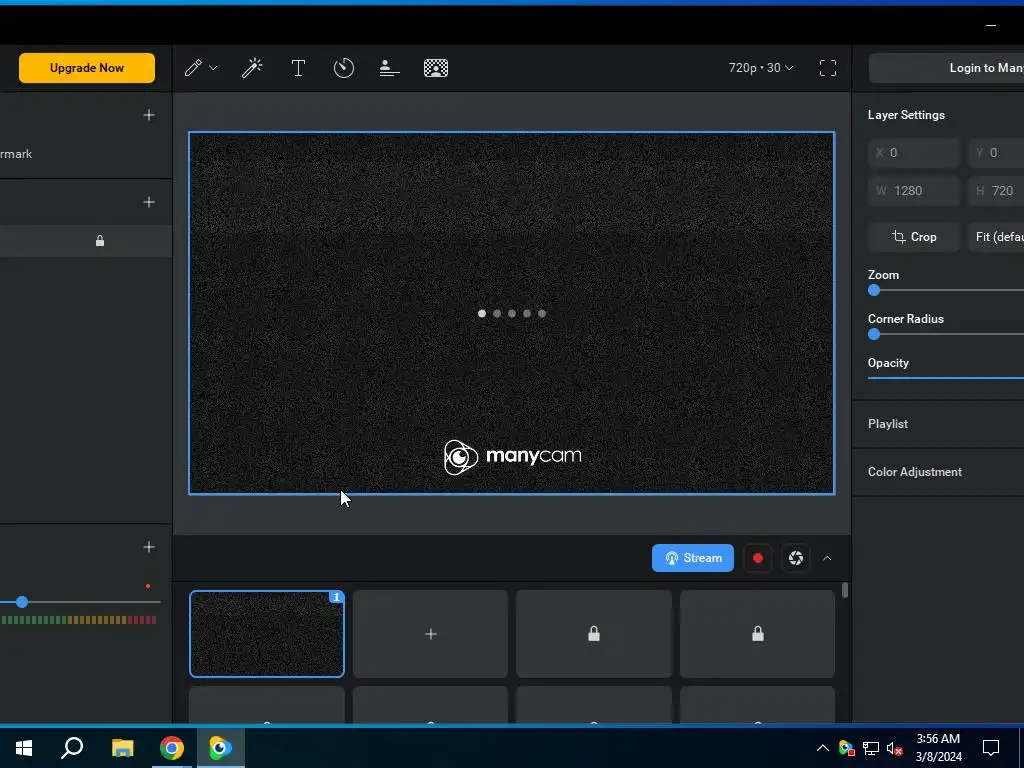The width and height of the screenshot is (1024, 768).
Task: Click the ManyCam taskbar icon
Action: (221, 748)
